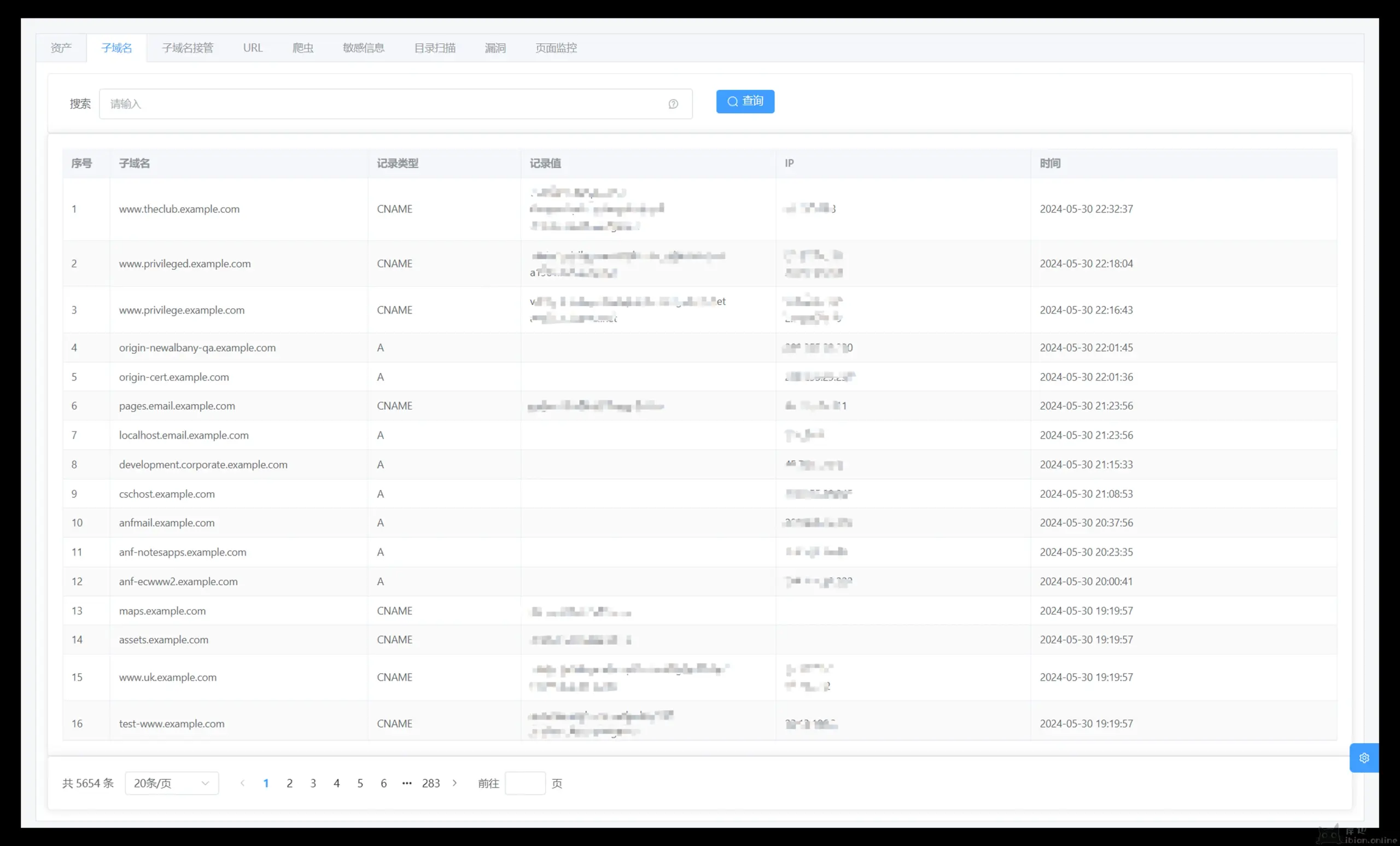Viewport: 1400px width, 846px height.
Task: Switch to the 漏洞 tab
Action: pyautogui.click(x=495, y=48)
